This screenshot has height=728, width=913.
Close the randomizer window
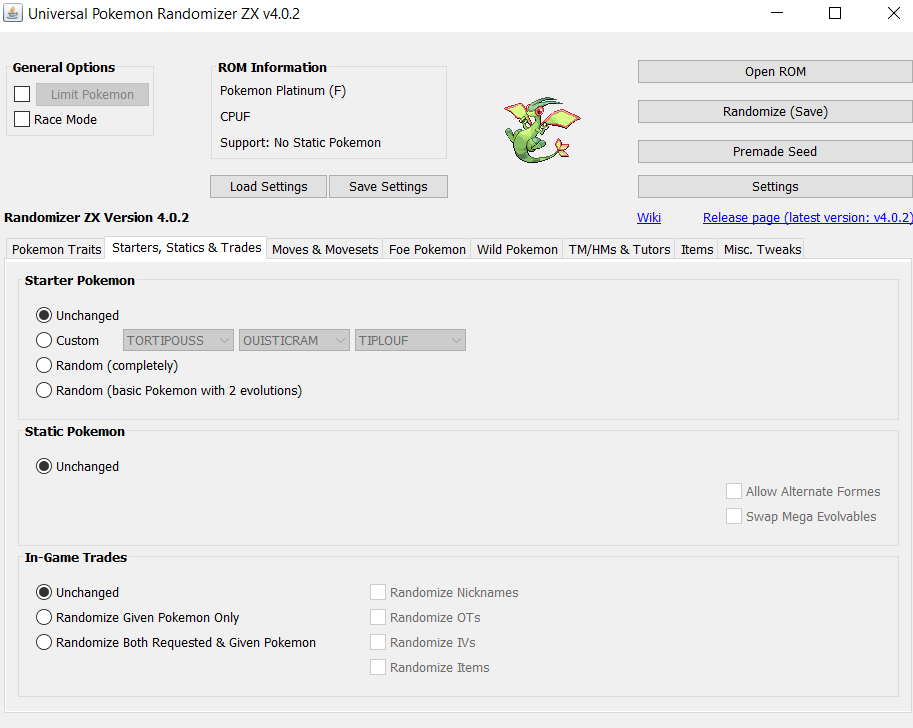tap(894, 13)
